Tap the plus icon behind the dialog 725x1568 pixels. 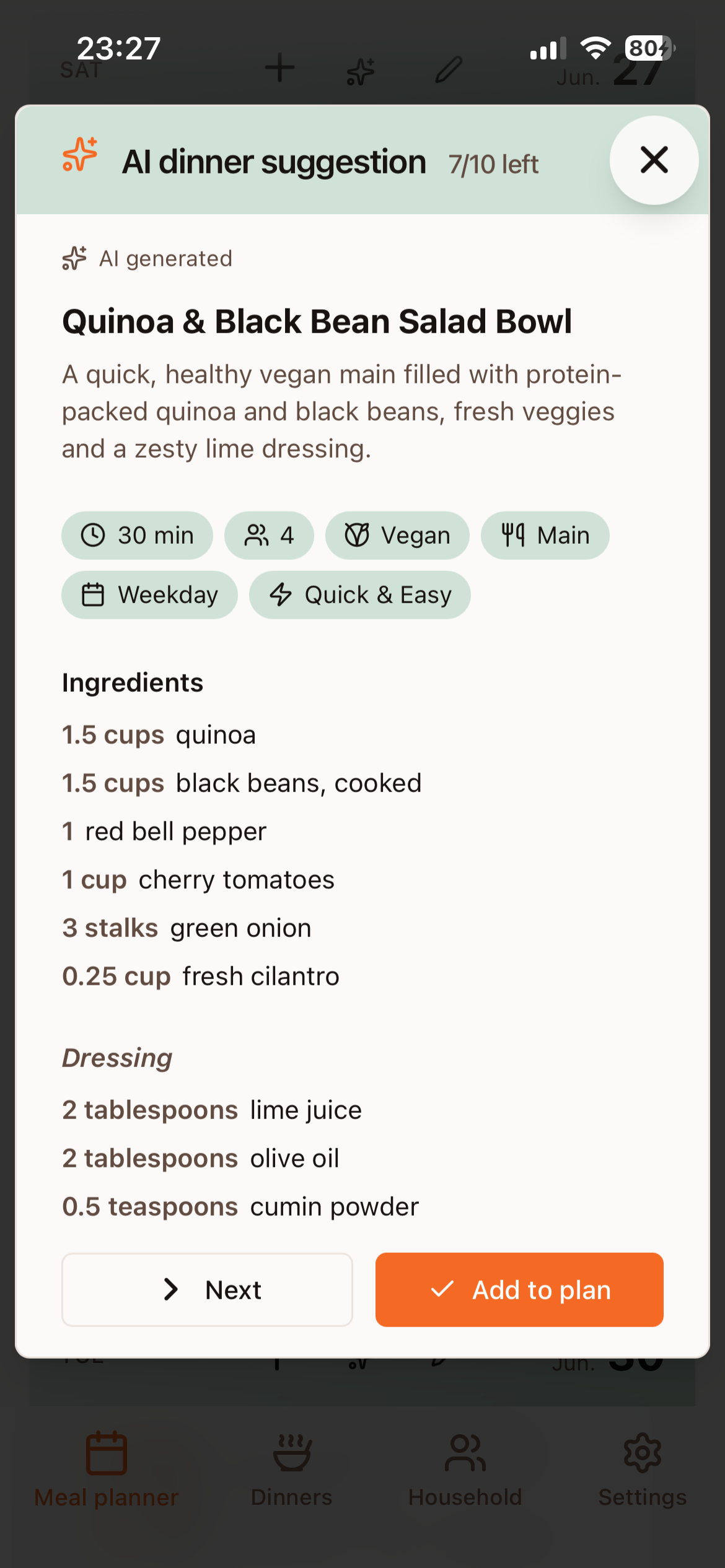tap(279, 68)
